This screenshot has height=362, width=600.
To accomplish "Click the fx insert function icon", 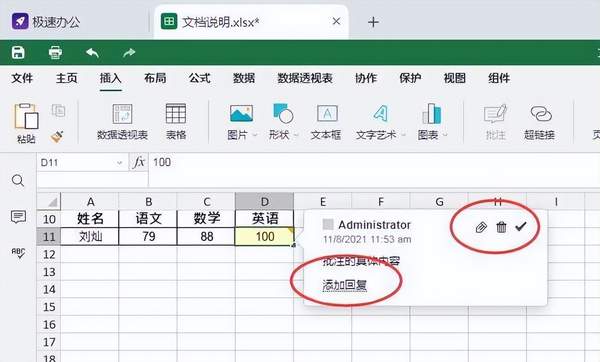I will pyautogui.click(x=139, y=163).
